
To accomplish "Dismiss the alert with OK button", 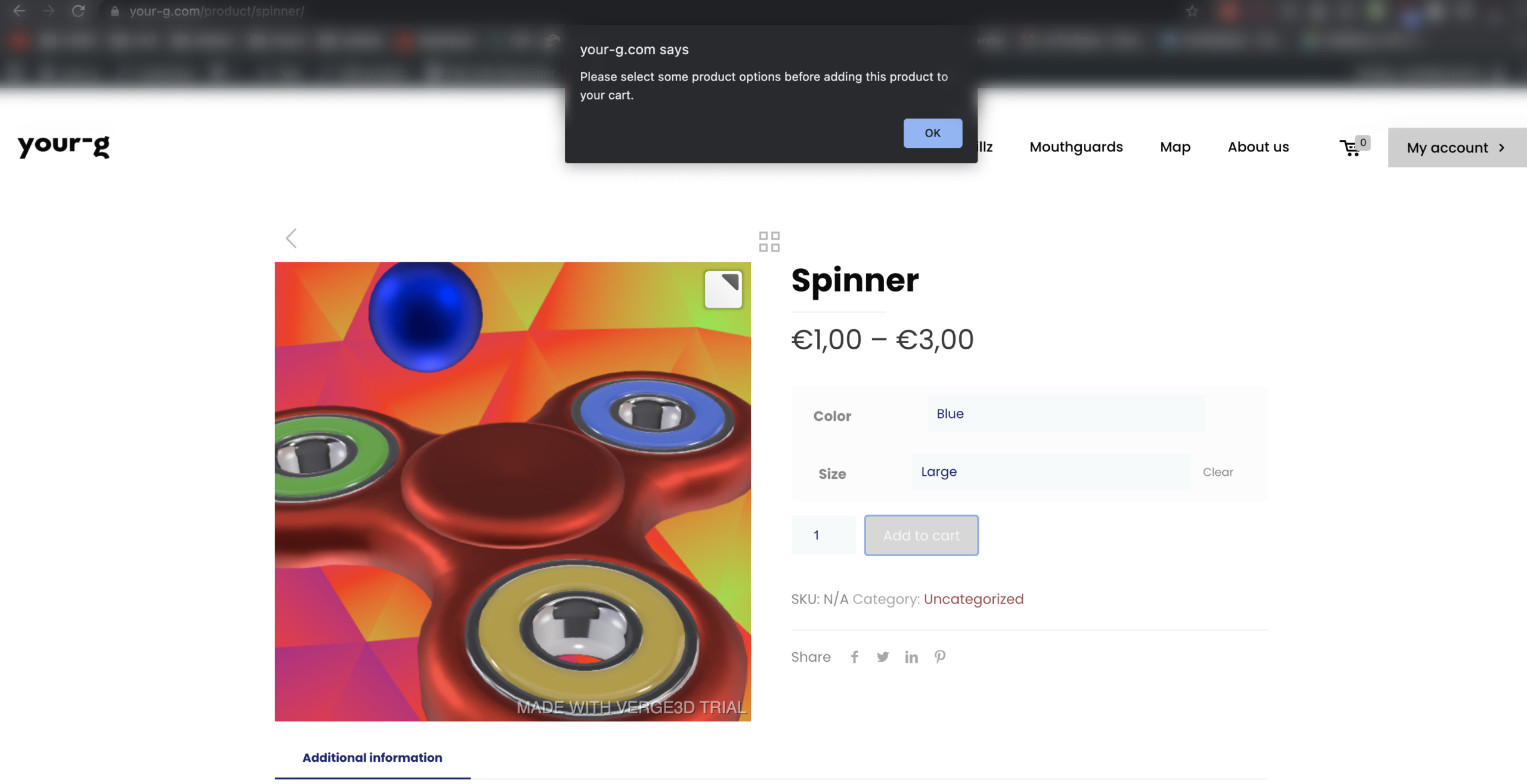I will [932, 133].
